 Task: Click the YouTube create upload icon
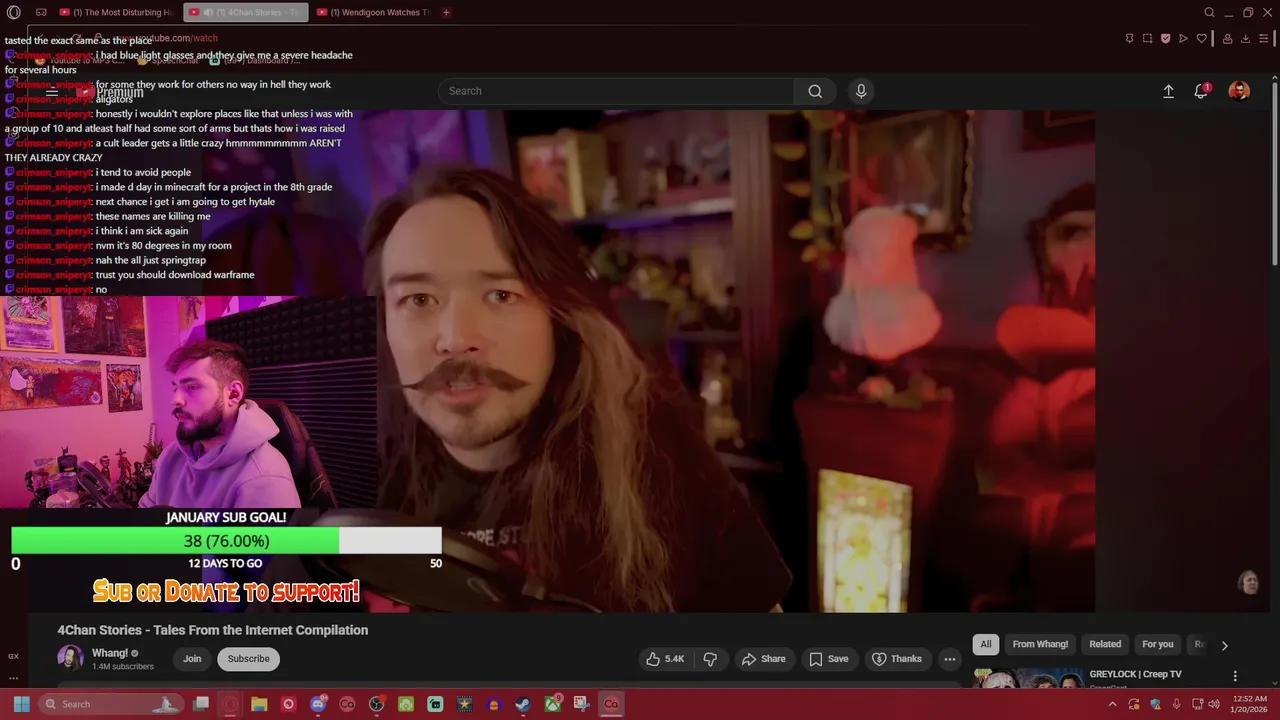pyautogui.click(x=1168, y=91)
